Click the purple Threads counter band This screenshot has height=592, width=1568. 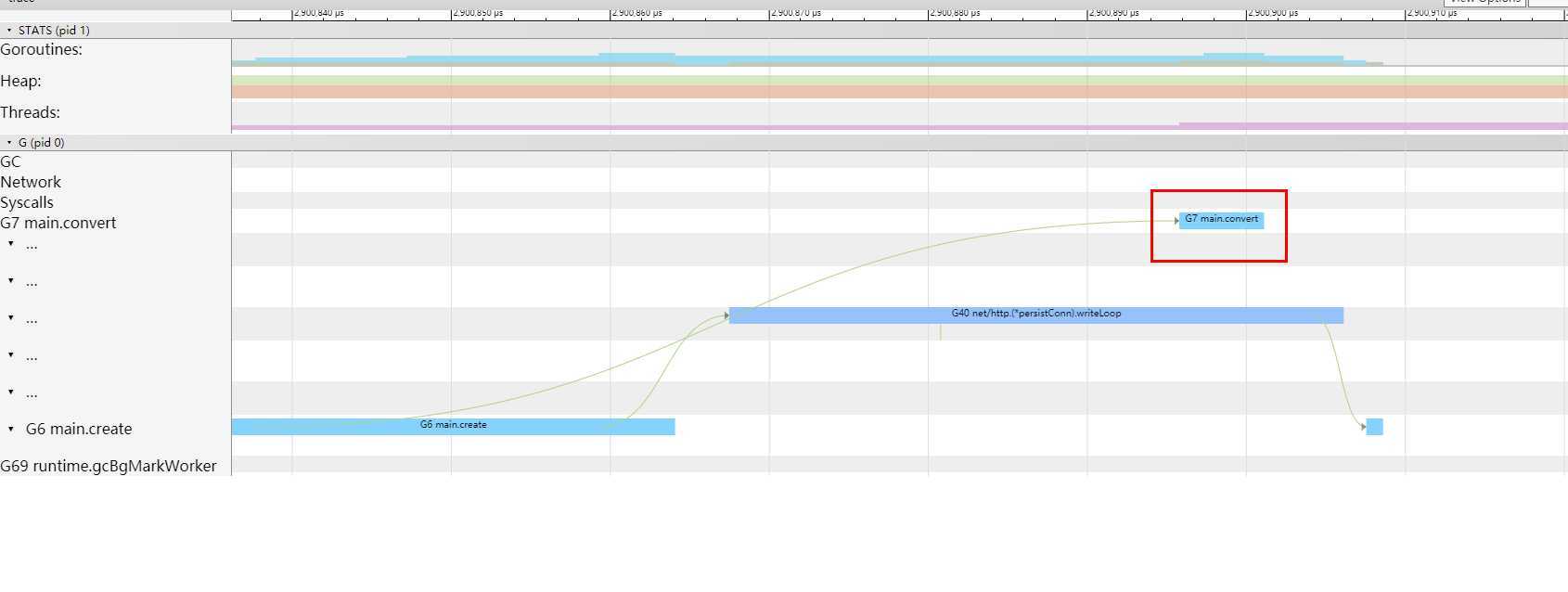(x=899, y=126)
